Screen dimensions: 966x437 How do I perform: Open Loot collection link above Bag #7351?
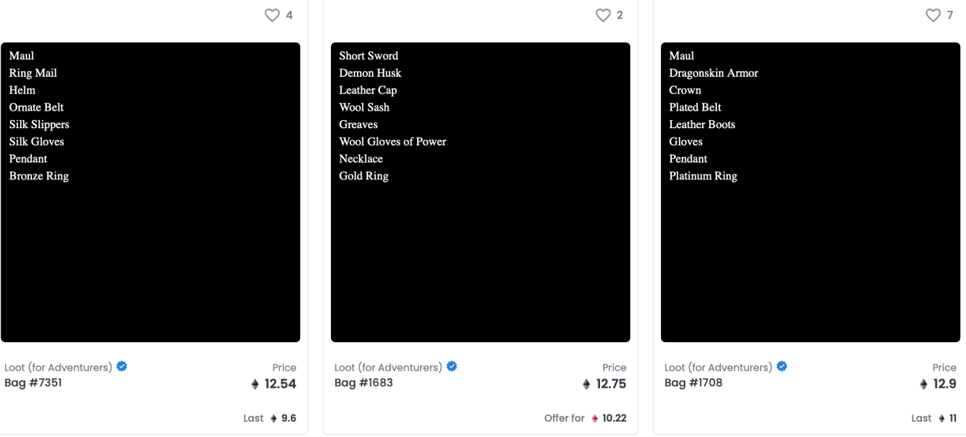click(59, 367)
